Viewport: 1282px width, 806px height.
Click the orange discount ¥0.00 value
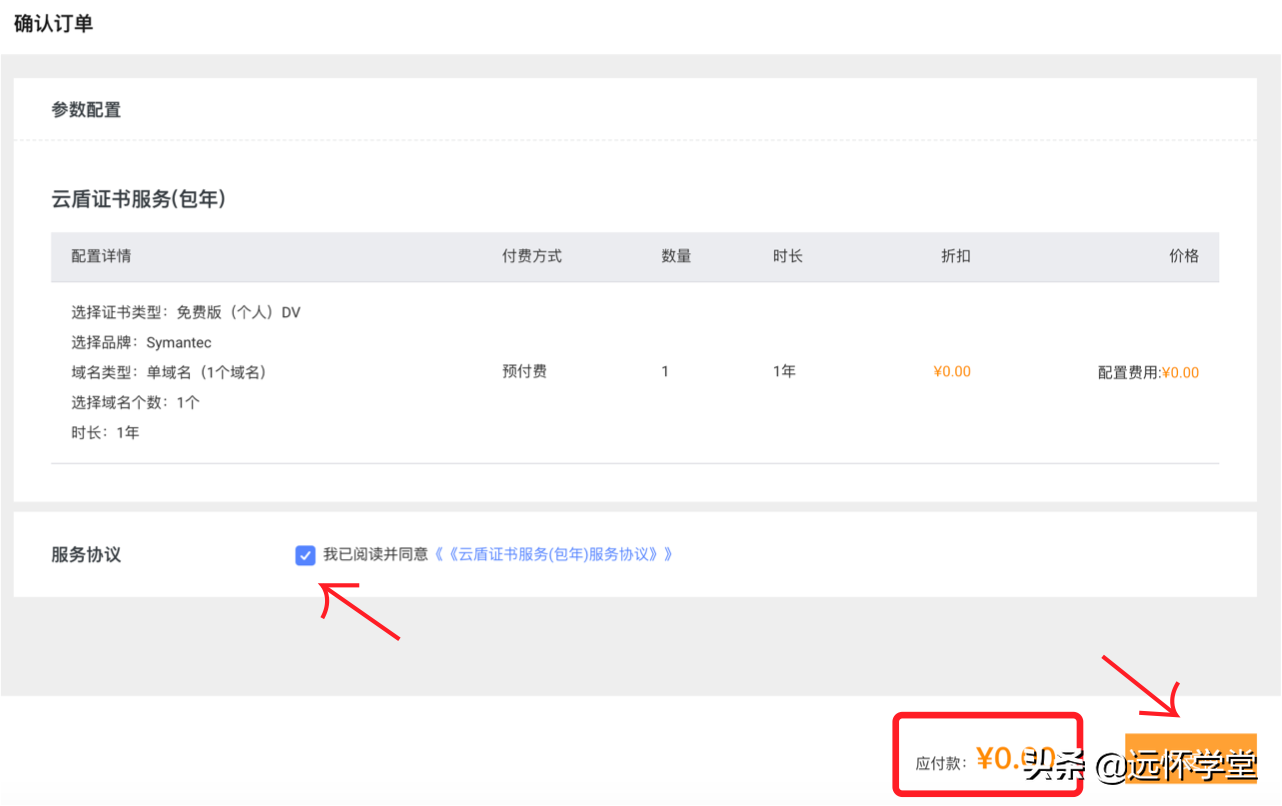tap(952, 371)
